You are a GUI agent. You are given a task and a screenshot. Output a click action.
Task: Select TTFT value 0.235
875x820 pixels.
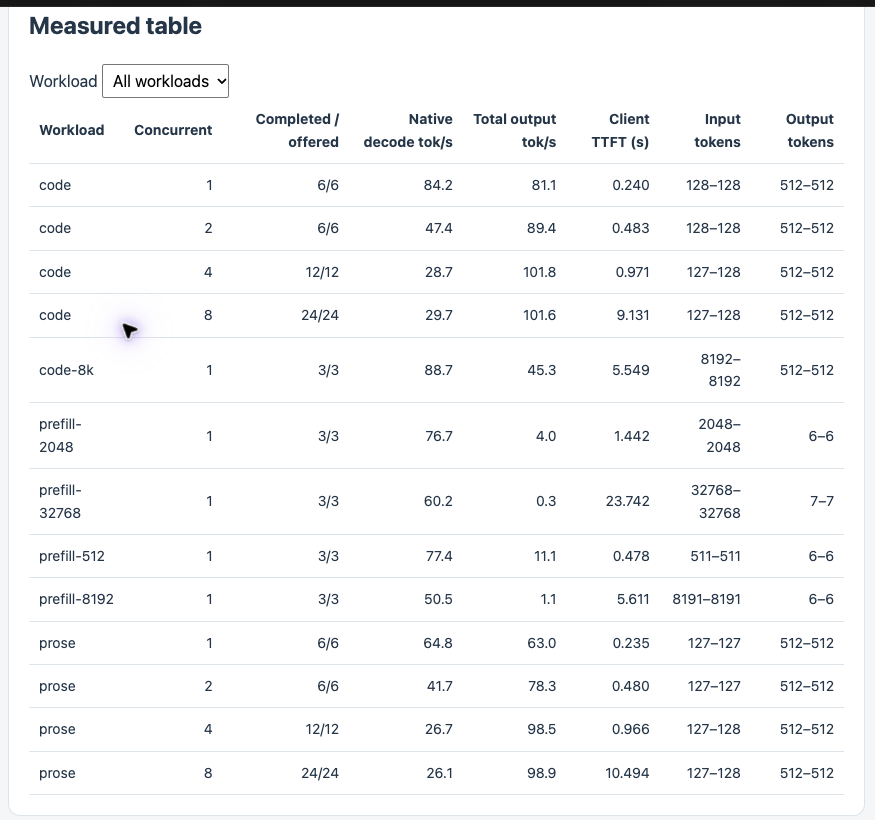pos(631,643)
